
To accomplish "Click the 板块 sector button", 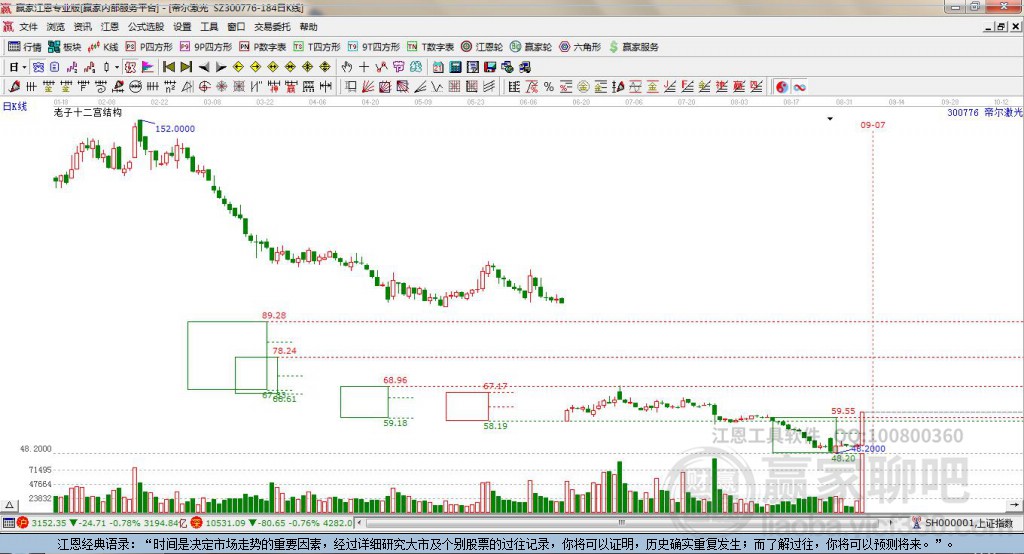I will [x=64, y=46].
